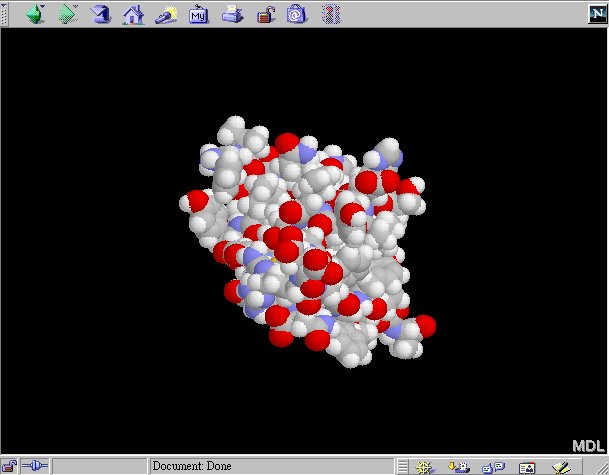Print the page with the printer icon
This screenshot has height=475, width=609.
(x=232, y=15)
